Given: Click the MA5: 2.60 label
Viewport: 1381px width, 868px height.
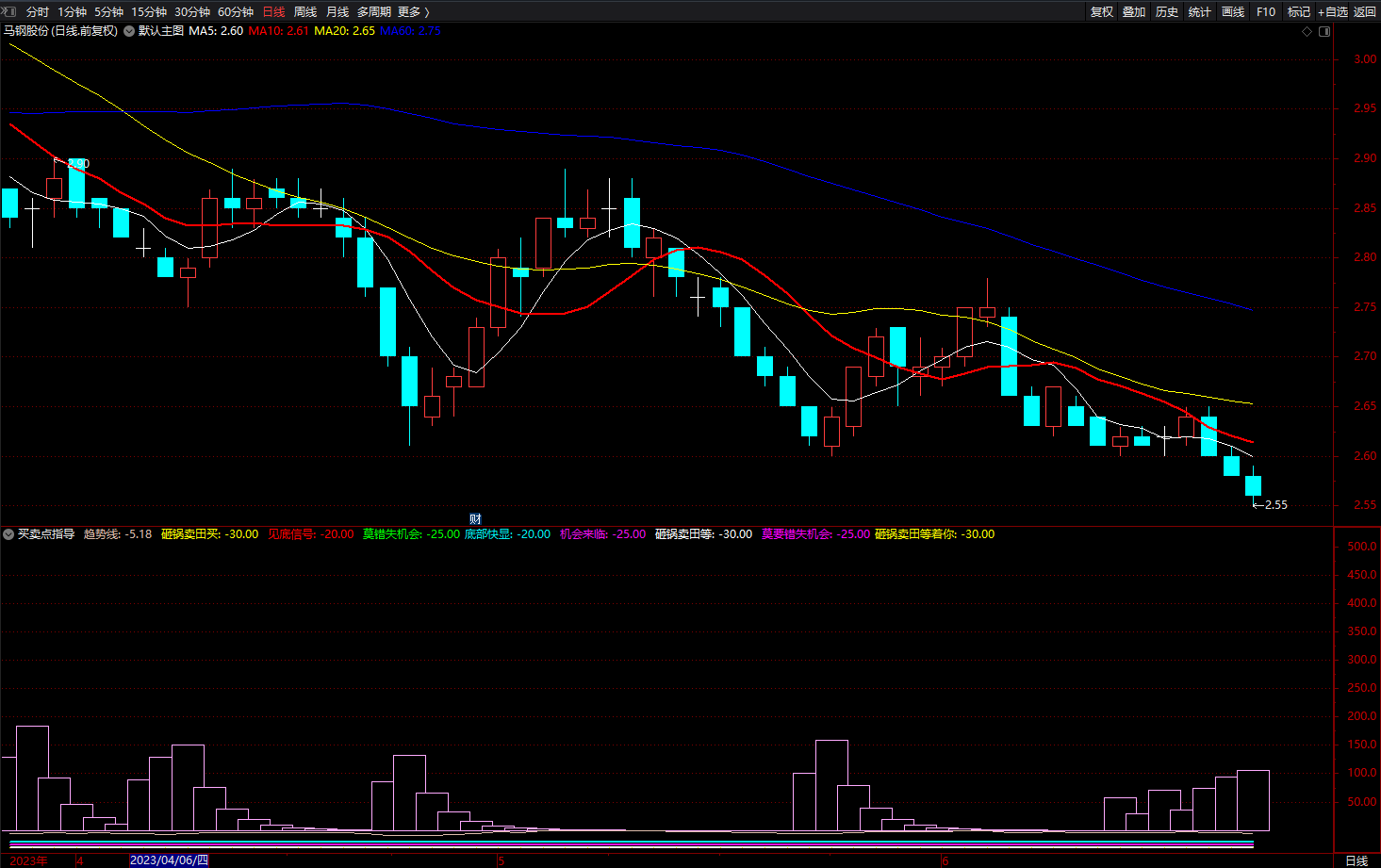Looking at the screenshot, I should [216, 31].
